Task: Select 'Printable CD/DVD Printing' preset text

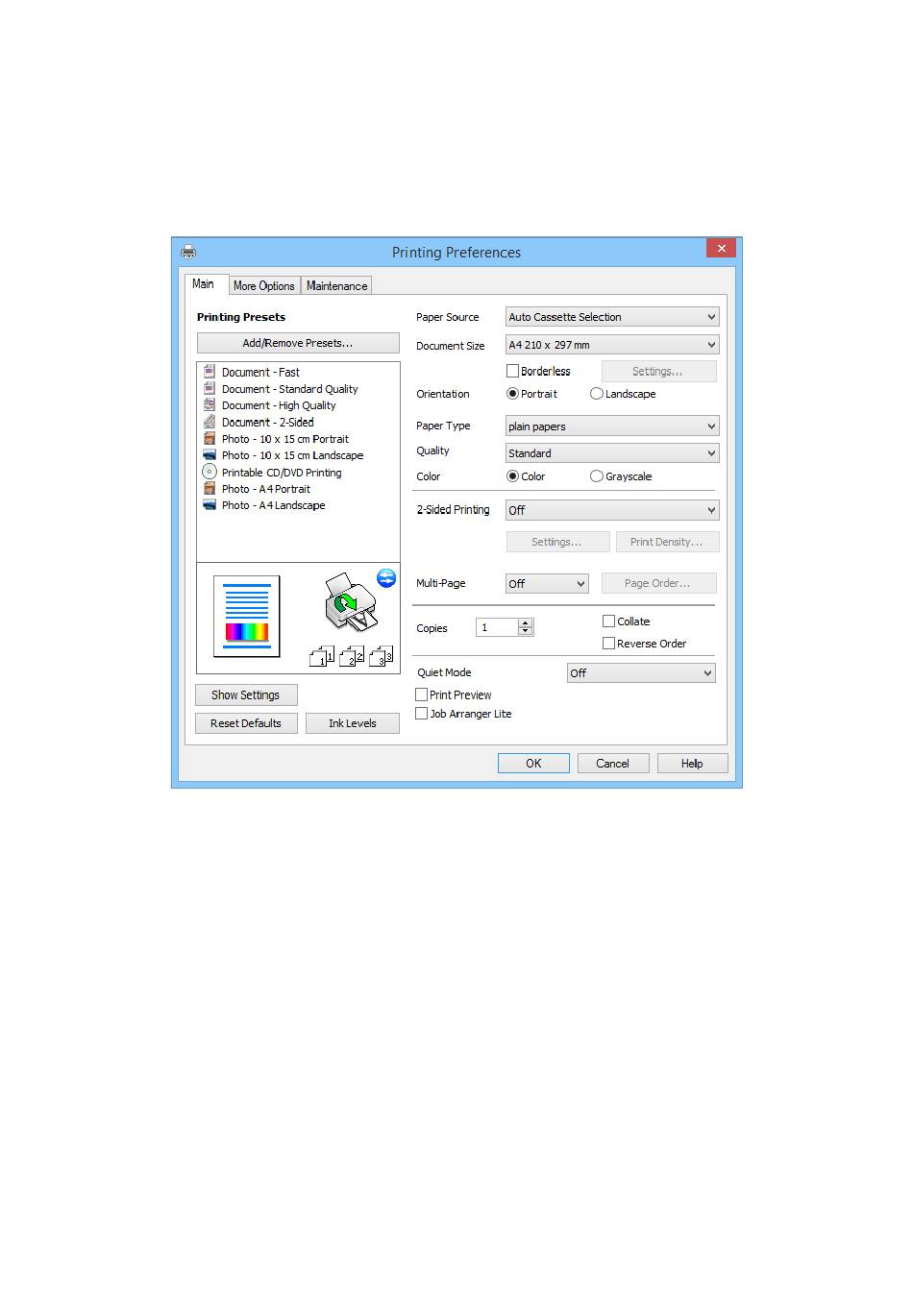Action: 282,473
